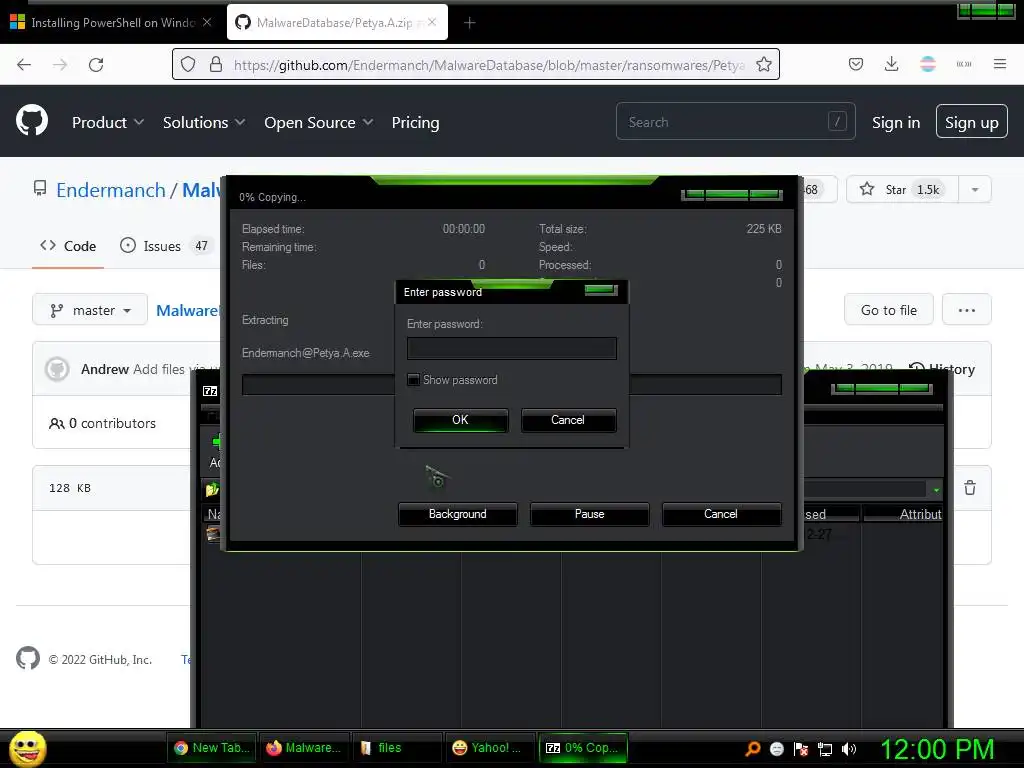This screenshot has height=768, width=1024.
Task: Open the Code tab
Action: click(68, 246)
